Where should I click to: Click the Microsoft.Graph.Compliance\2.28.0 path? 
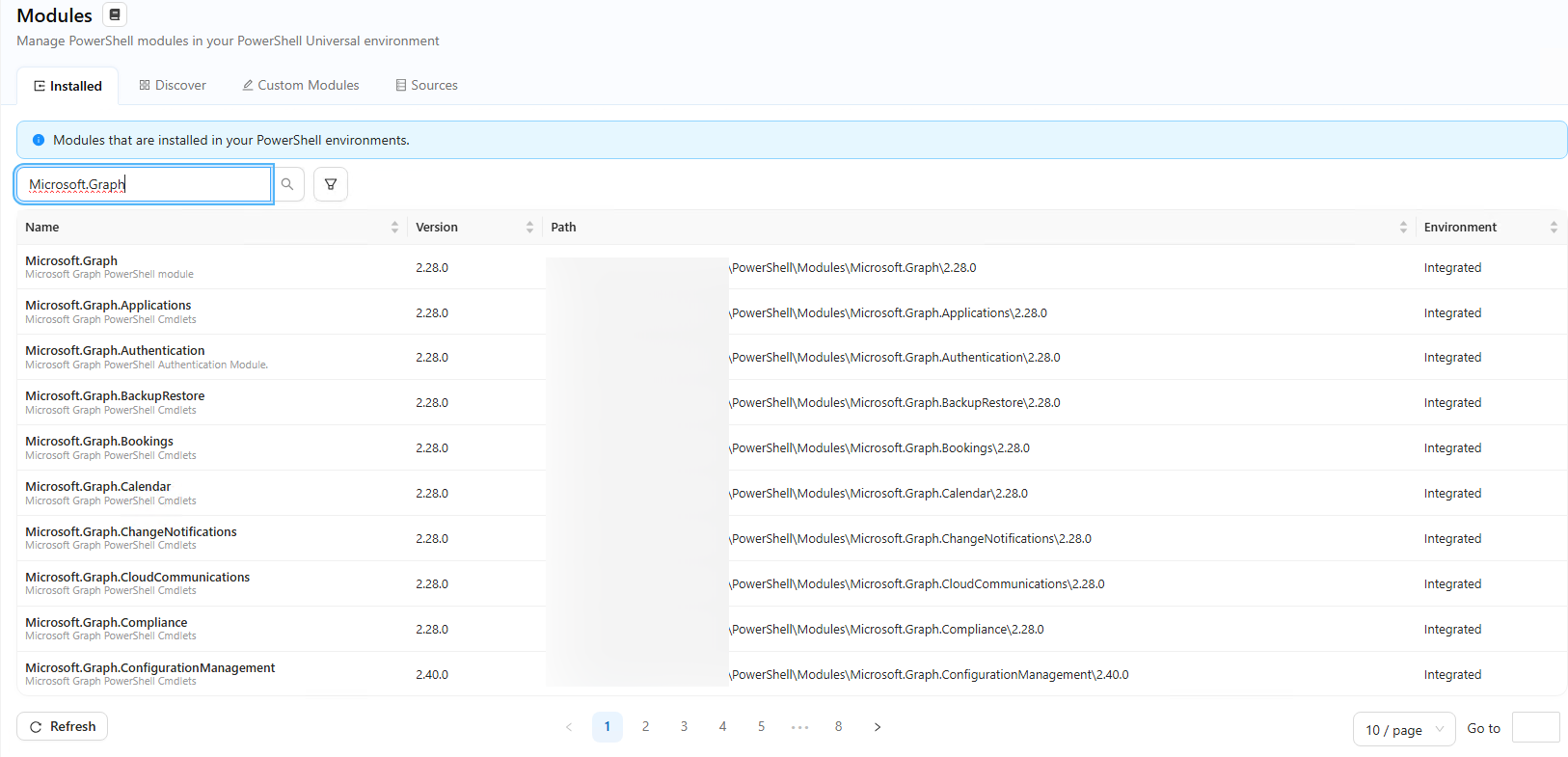pyautogui.click(x=886, y=630)
